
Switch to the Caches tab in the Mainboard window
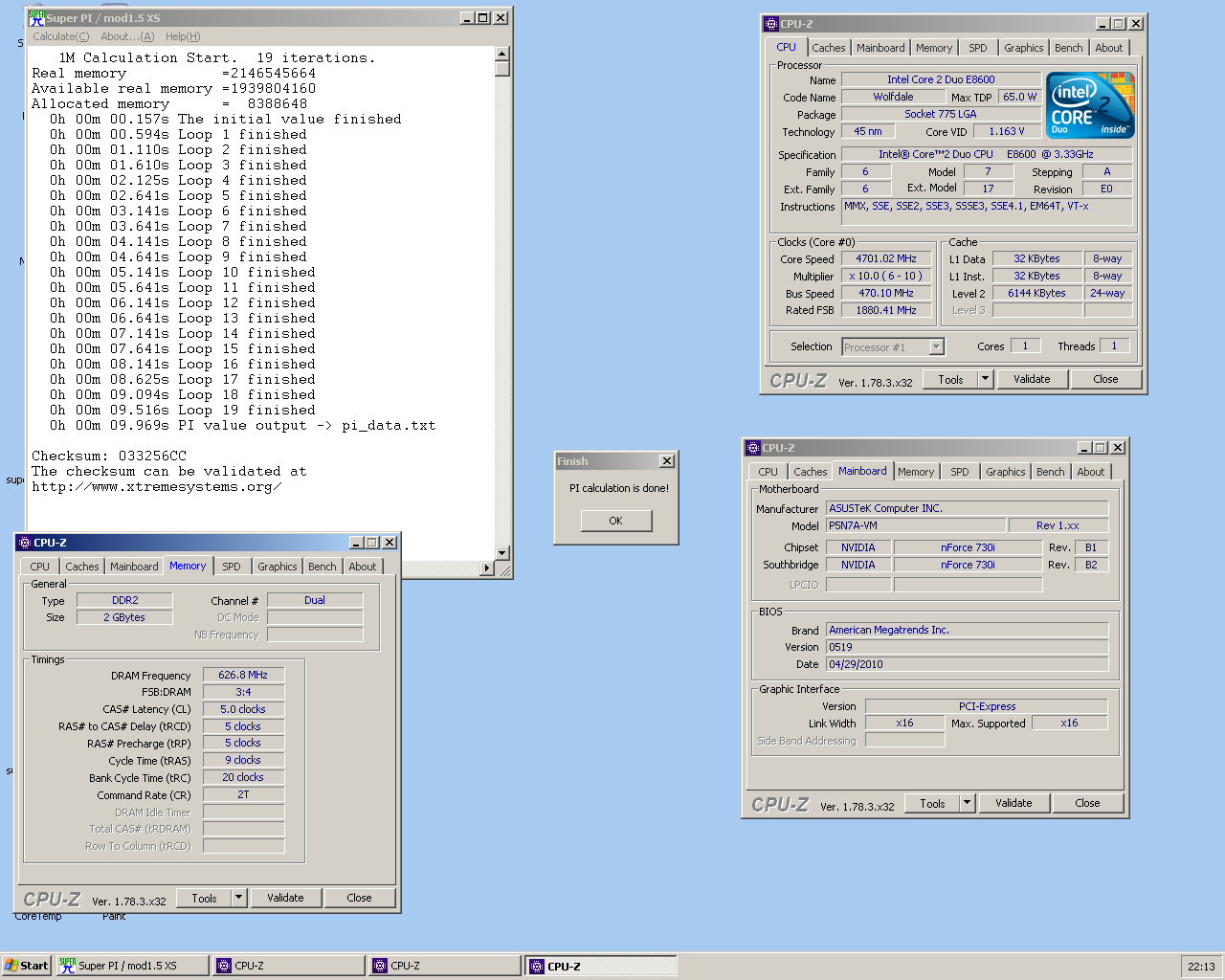[x=811, y=472]
